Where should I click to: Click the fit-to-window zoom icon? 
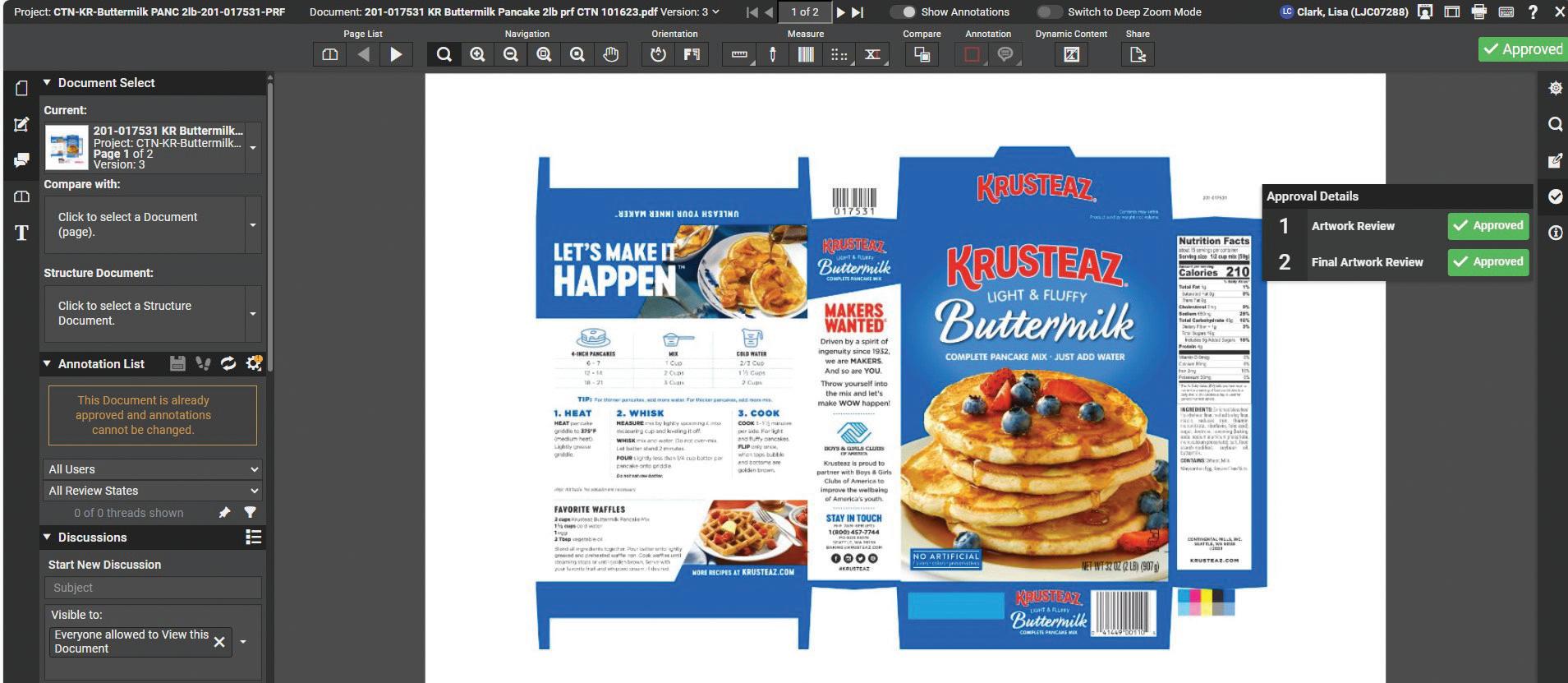coord(544,54)
